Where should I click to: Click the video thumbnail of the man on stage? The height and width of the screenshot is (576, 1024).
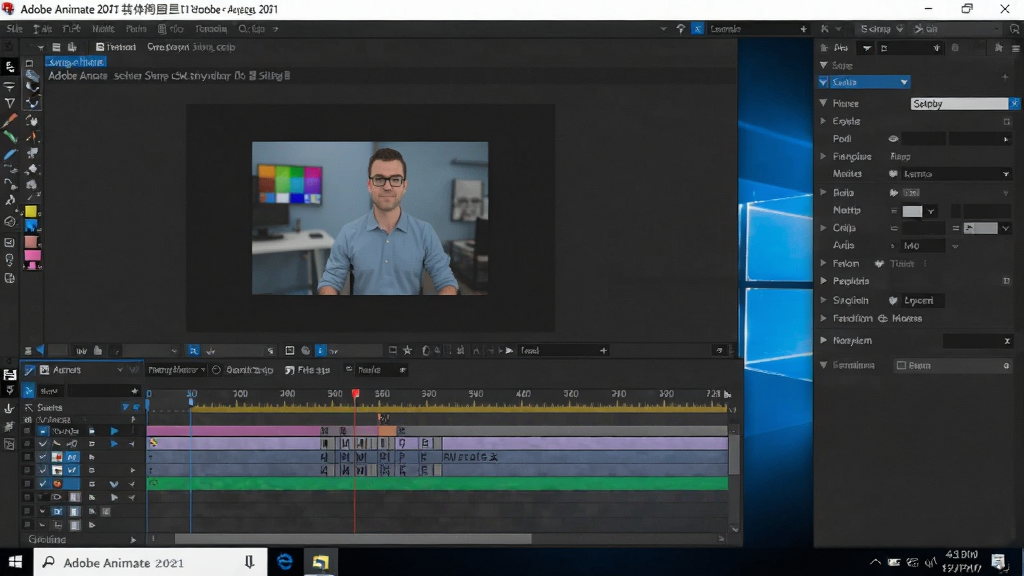[x=370, y=218]
